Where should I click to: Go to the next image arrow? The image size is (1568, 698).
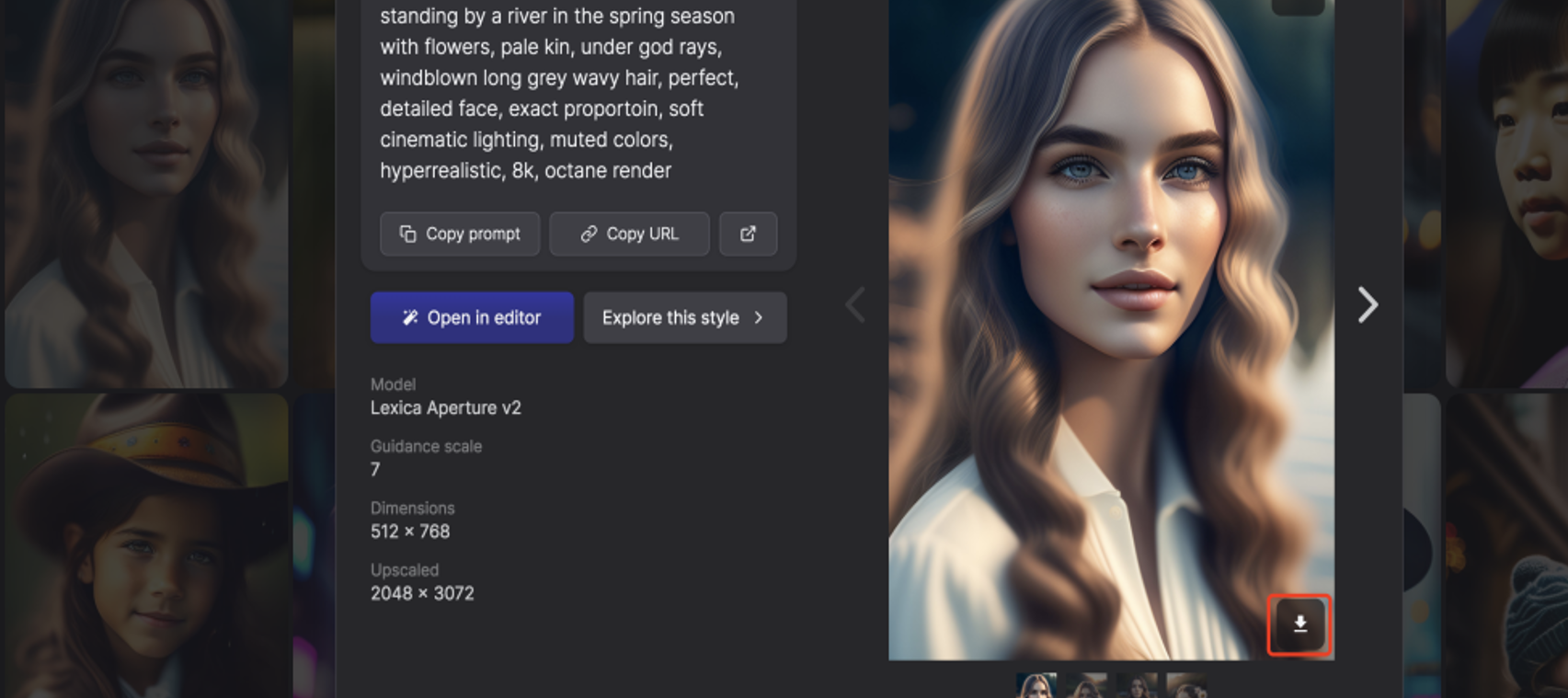[1368, 305]
